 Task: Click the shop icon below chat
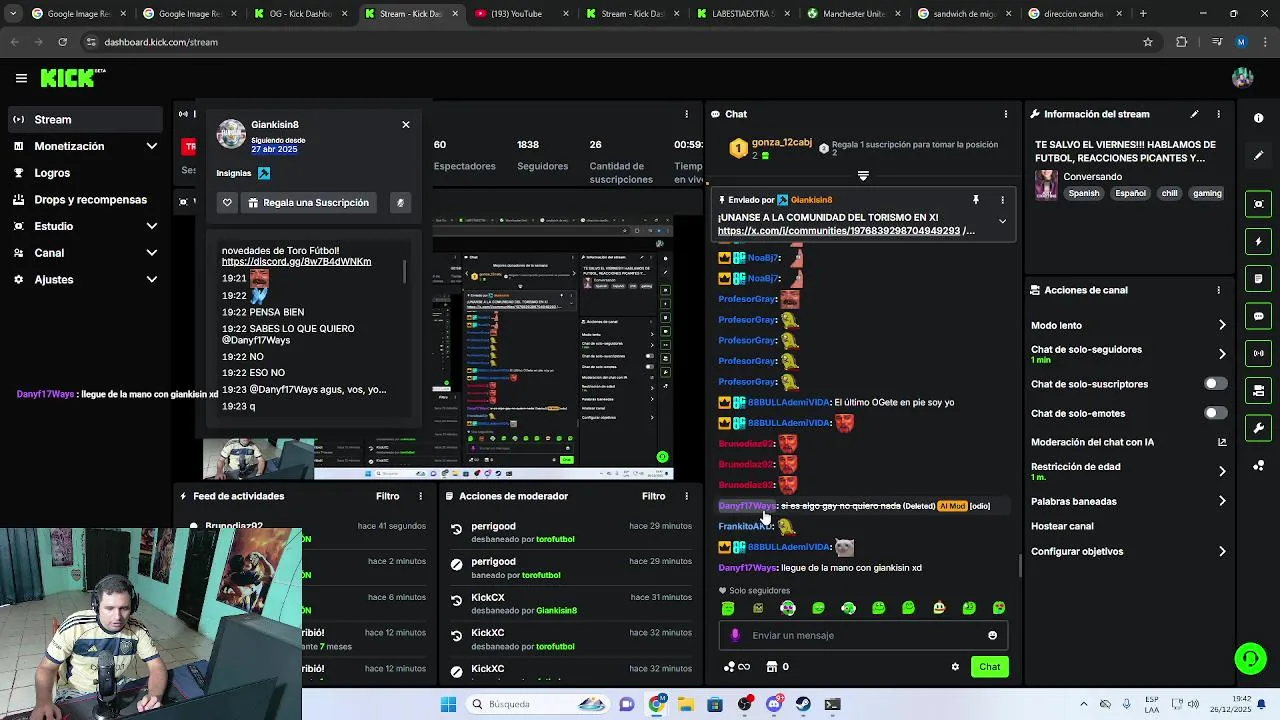click(771, 667)
